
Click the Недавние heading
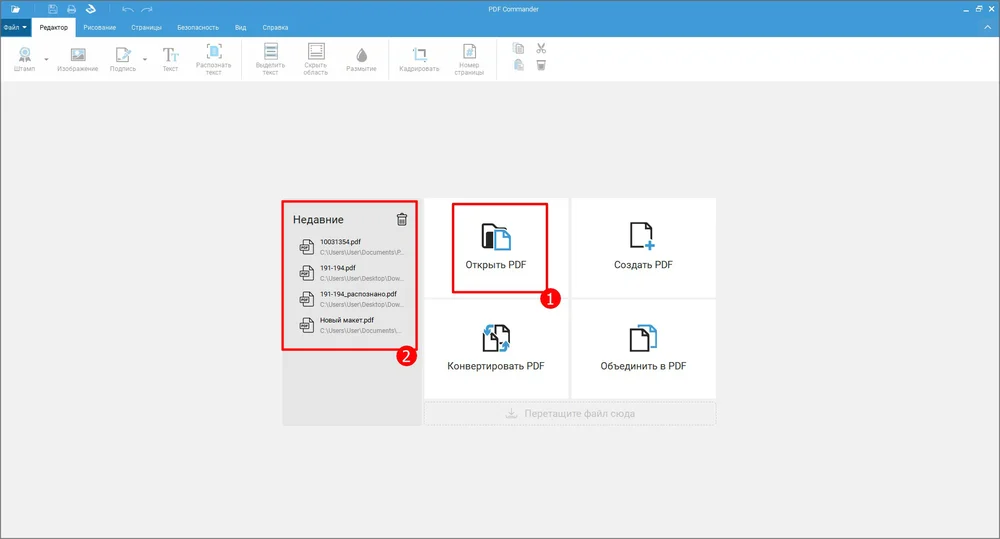click(318, 219)
